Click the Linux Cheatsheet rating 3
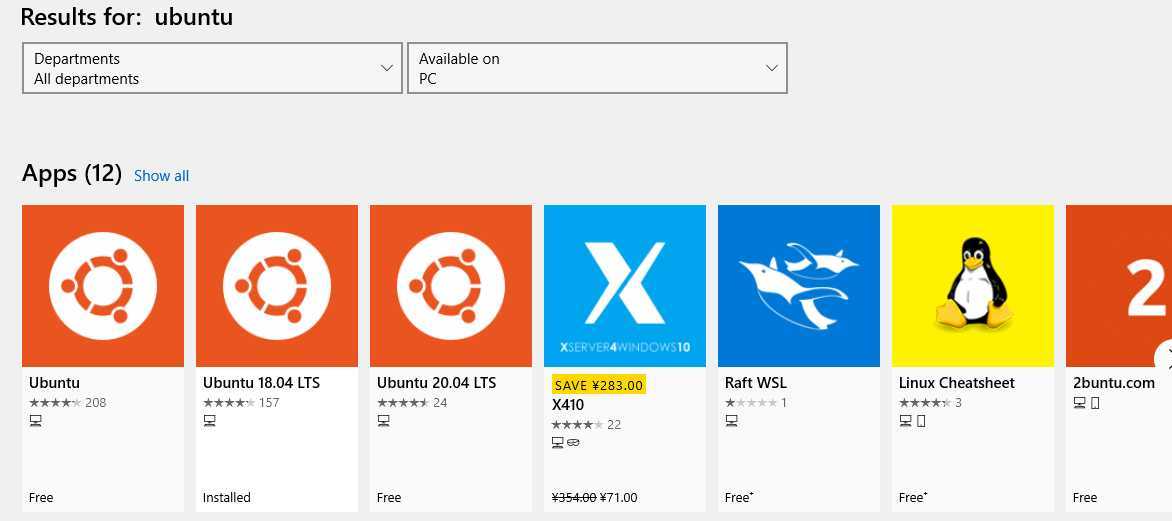Viewport: 1172px width, 521px height. pos(930,403)
